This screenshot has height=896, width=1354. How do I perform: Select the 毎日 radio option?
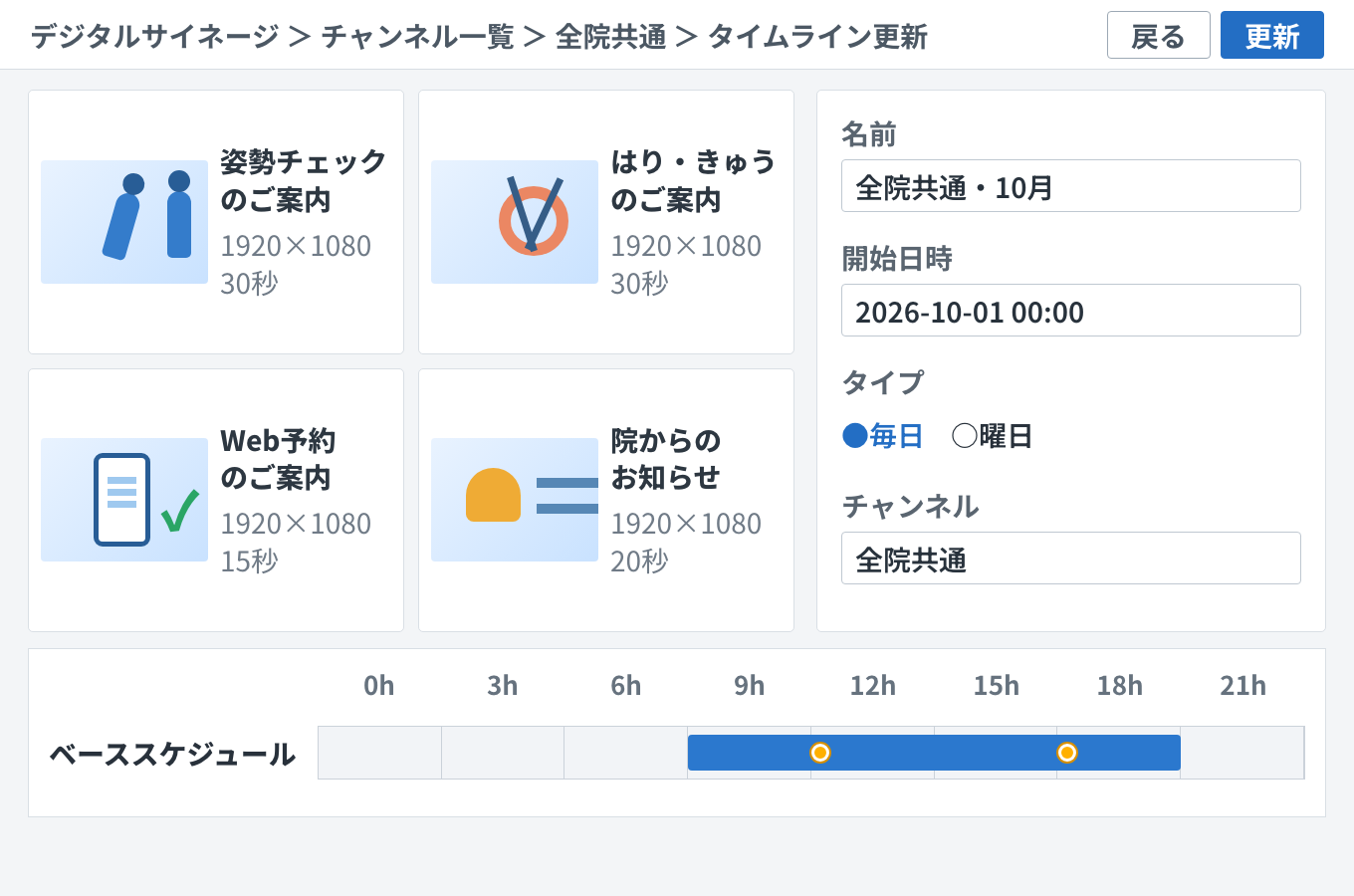(883, 436)
